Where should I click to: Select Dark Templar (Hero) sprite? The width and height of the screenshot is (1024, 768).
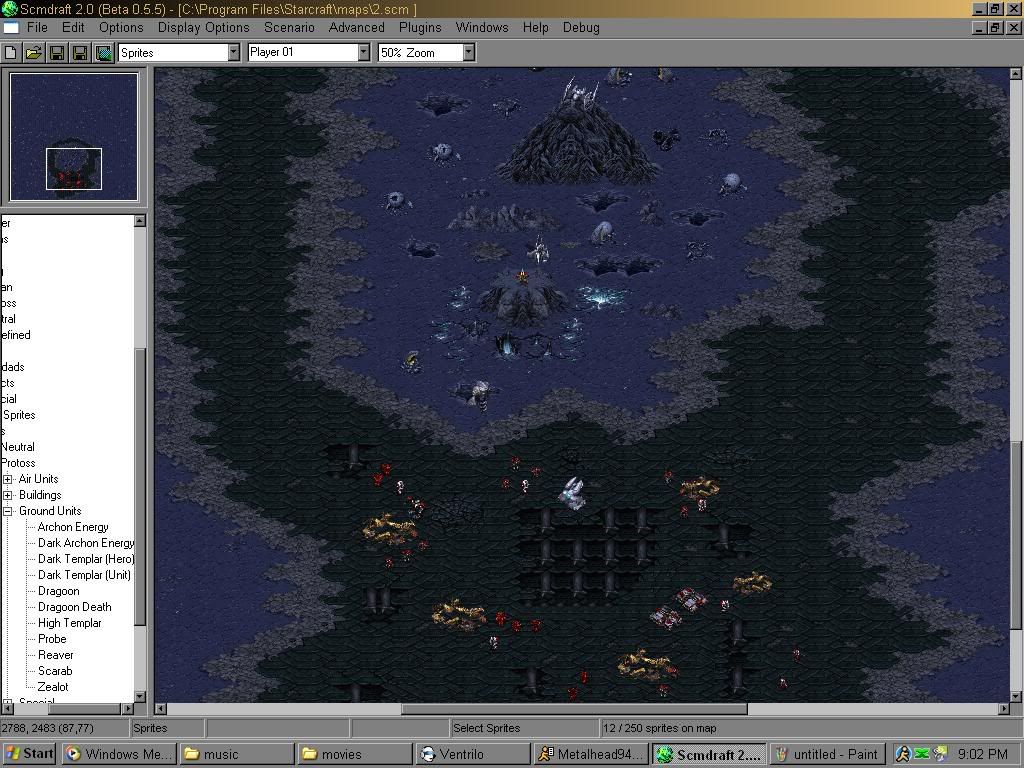[86, 559]
